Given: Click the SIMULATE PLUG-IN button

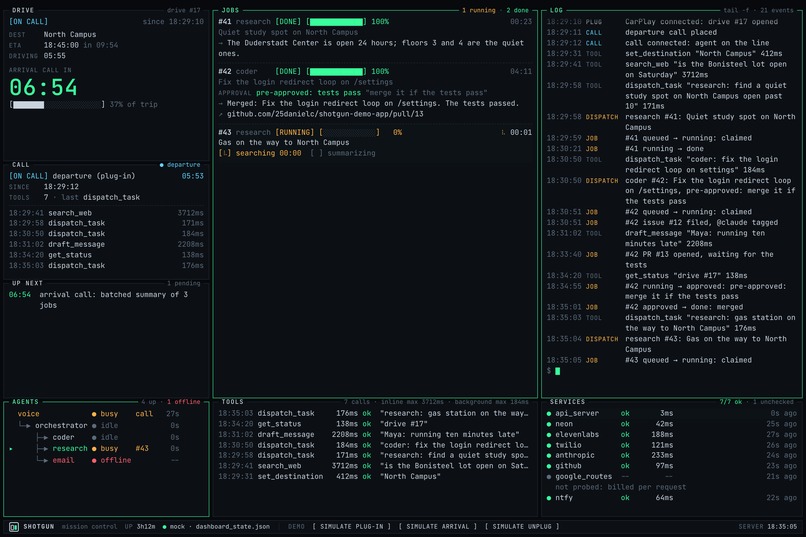Looking at the screenshot, I should pos(352,527).
